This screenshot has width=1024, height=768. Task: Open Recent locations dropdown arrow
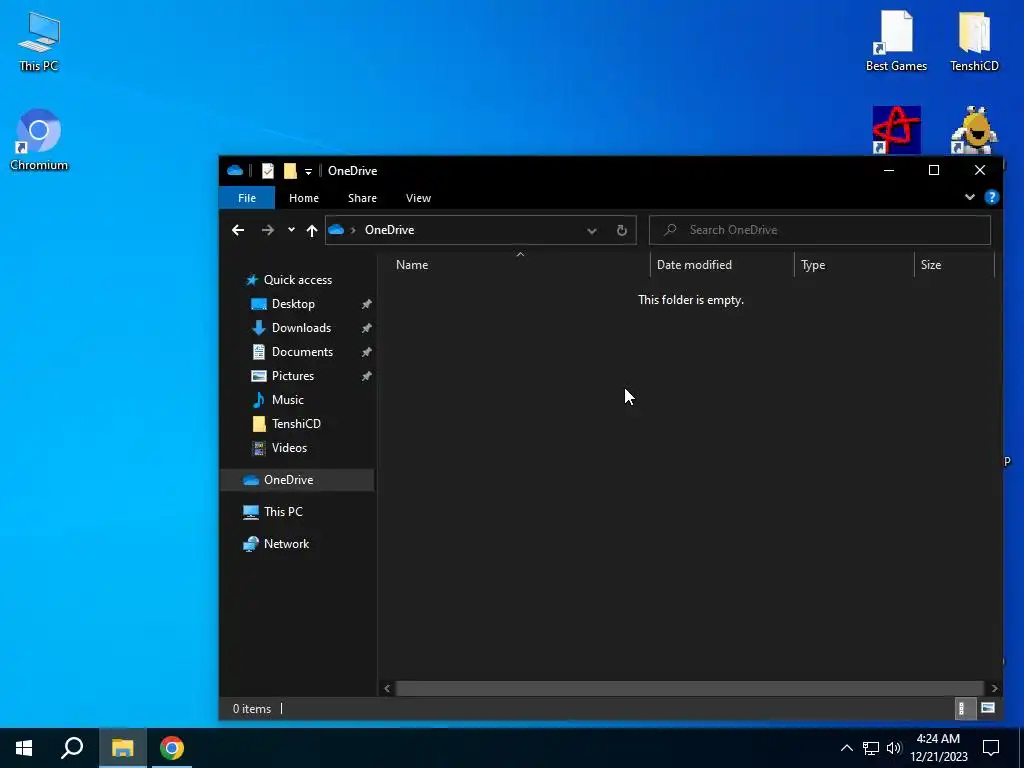291,229
